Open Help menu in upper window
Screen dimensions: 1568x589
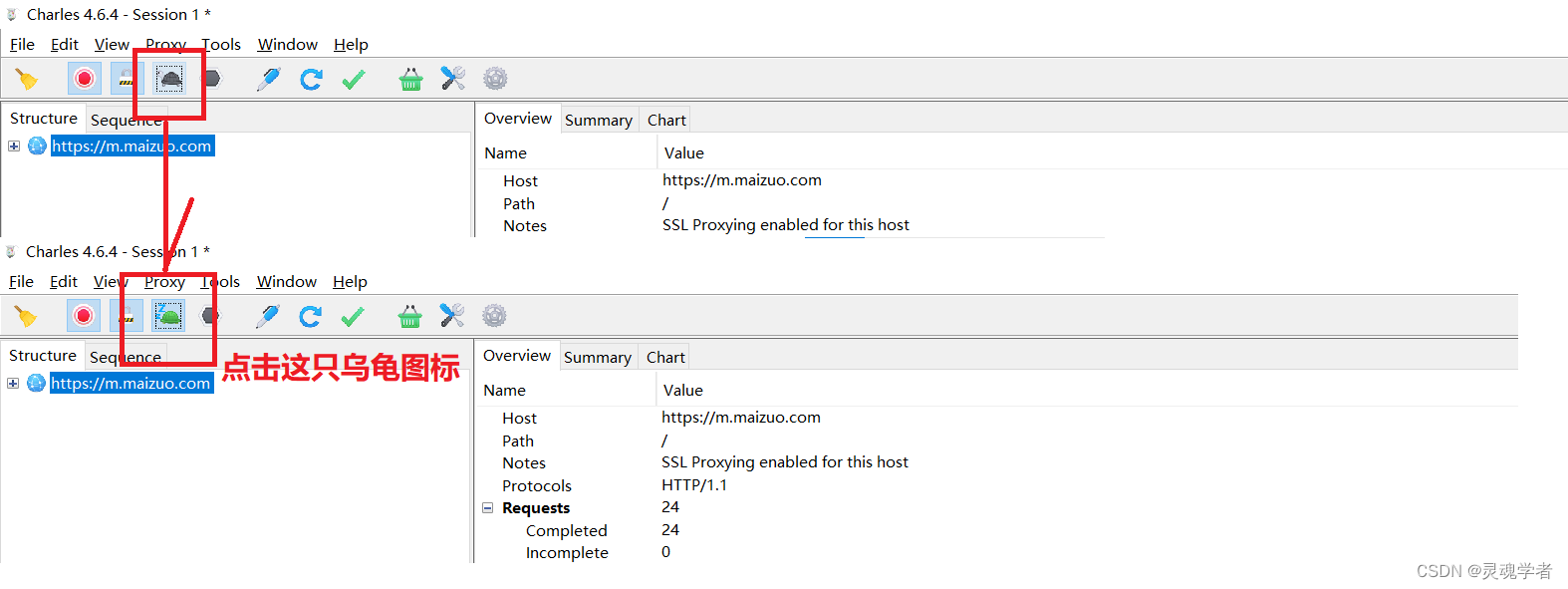click(351, 44)
